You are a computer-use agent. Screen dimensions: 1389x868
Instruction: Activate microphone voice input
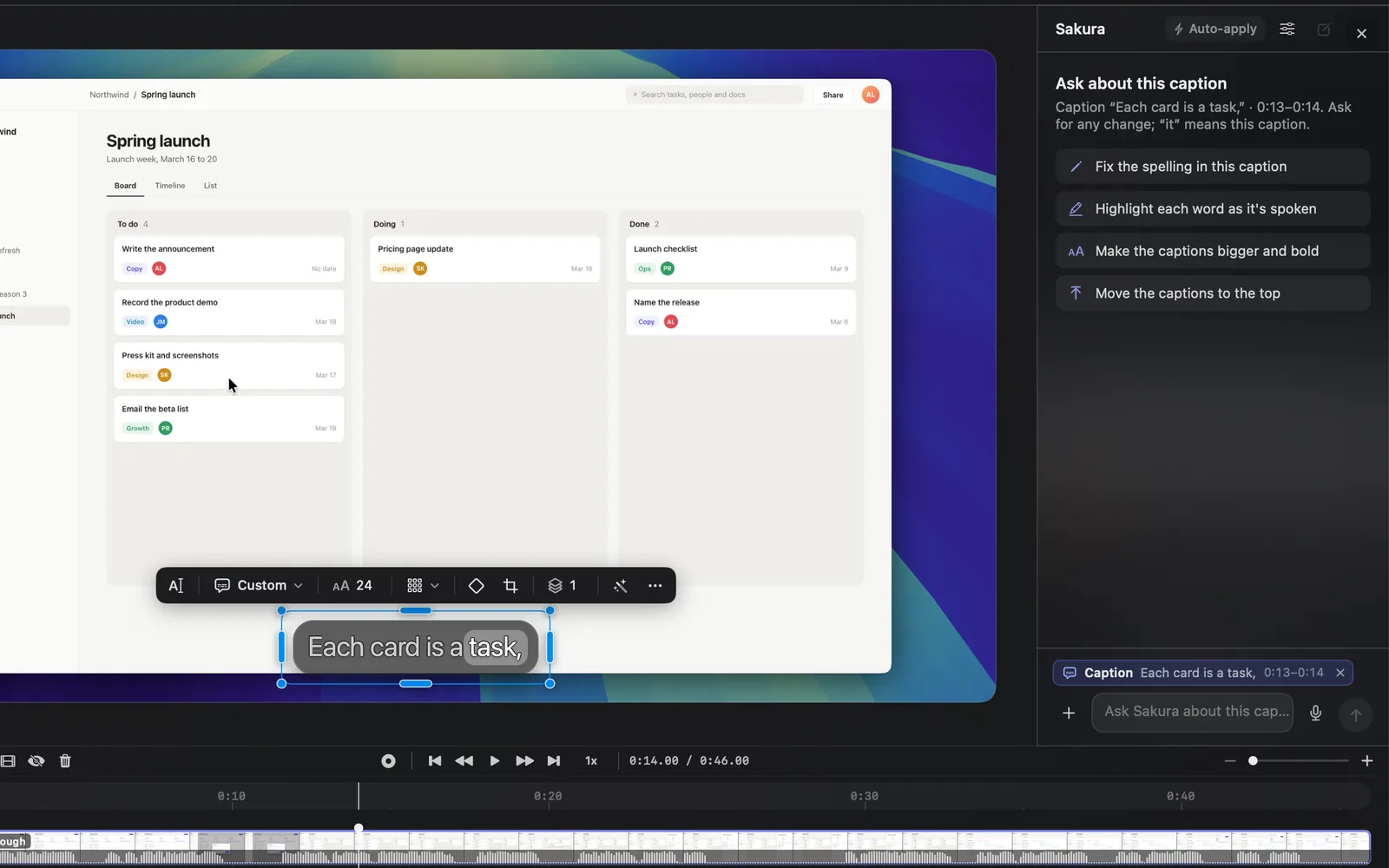(x=1316, y=713)
